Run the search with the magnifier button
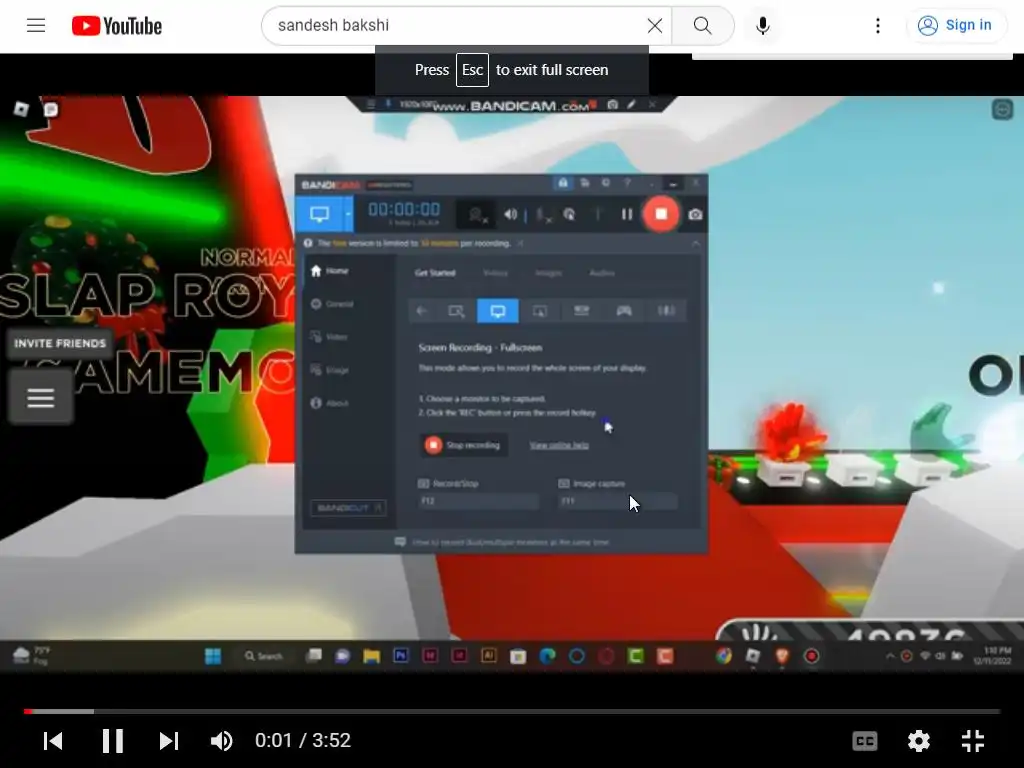This screenshot has height=768, width=1024. 703,25
